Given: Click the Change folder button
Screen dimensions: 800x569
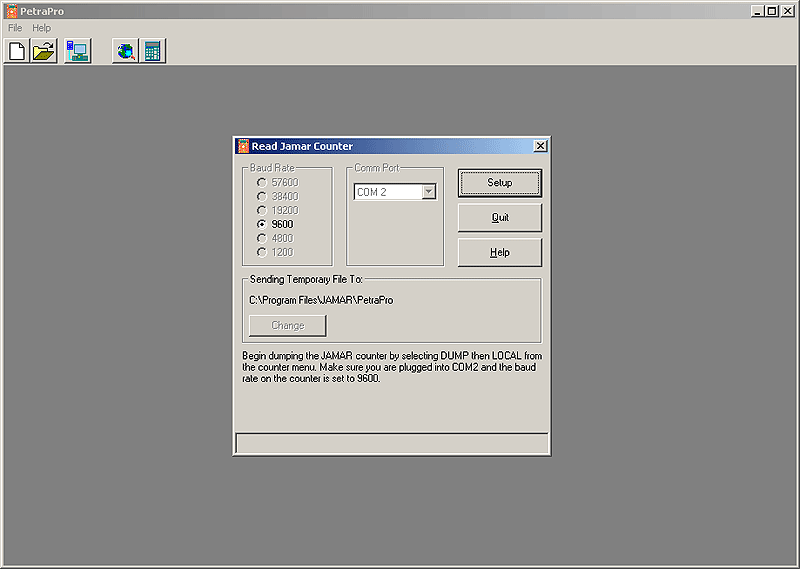Looking at the screenshot, I should [x=288, y=326].
